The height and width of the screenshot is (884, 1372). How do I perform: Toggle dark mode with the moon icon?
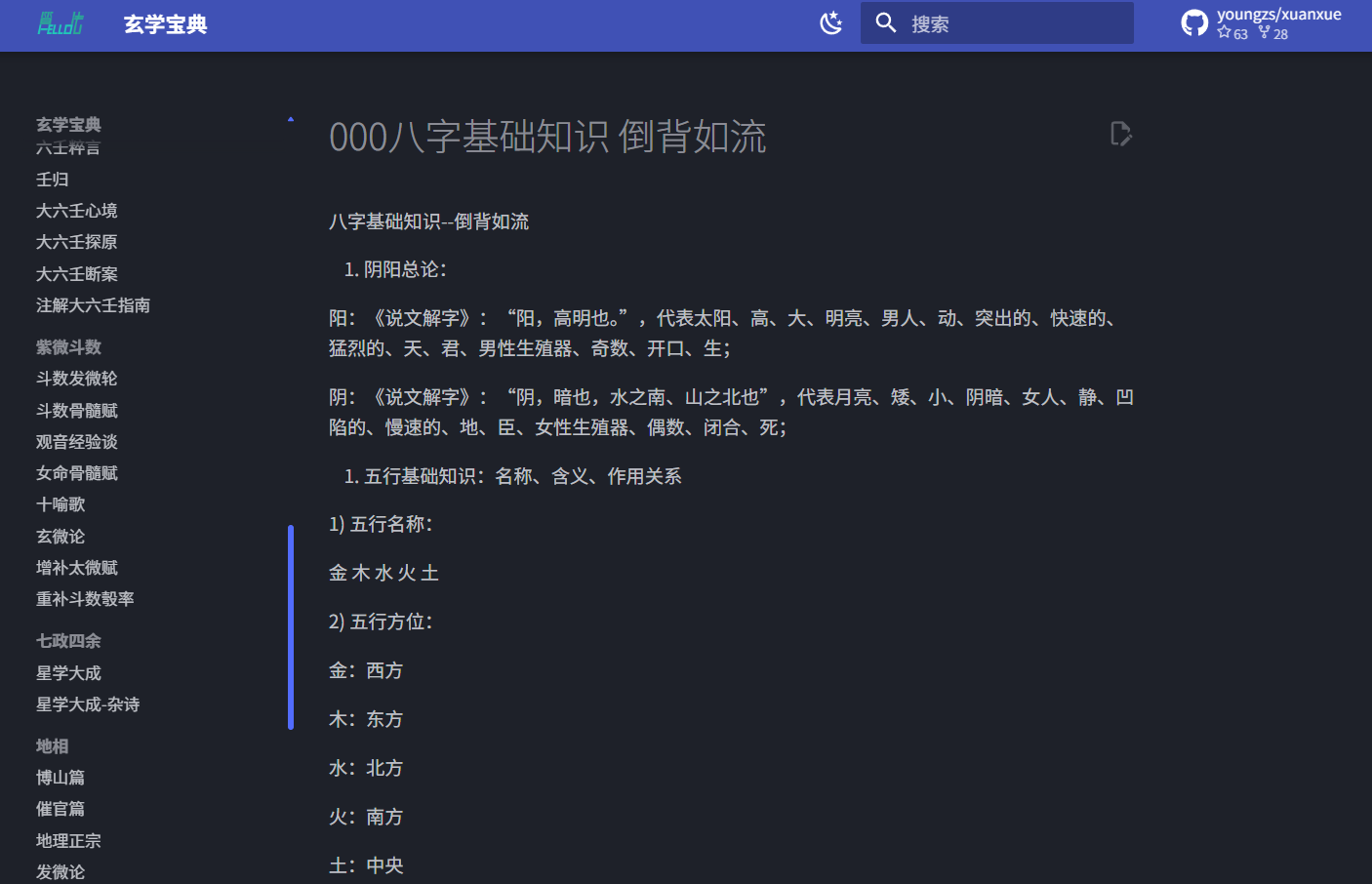831,21
